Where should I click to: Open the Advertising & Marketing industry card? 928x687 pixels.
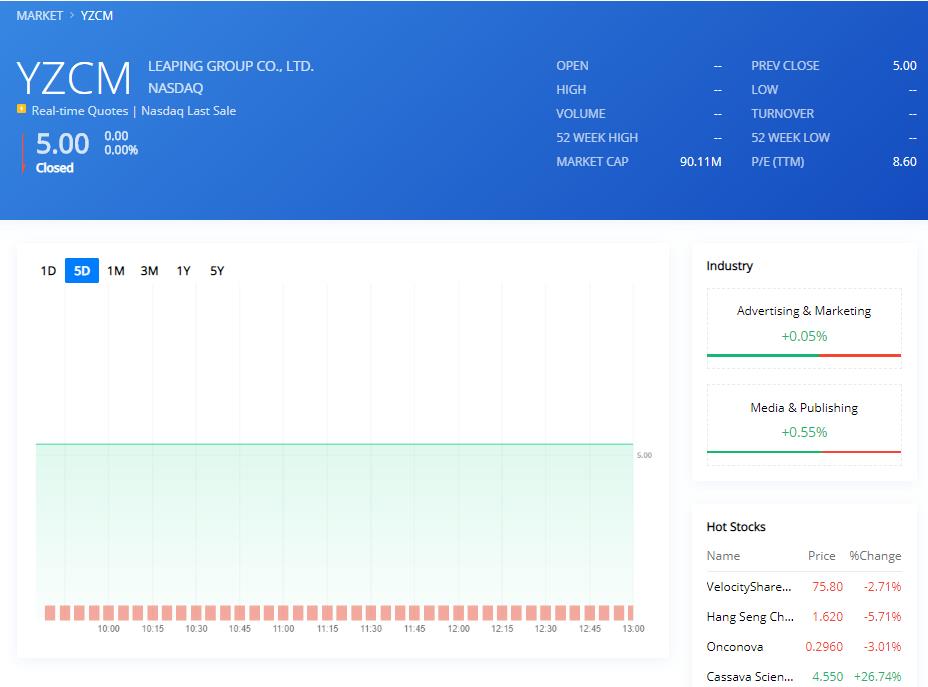(x=803, y=322)
